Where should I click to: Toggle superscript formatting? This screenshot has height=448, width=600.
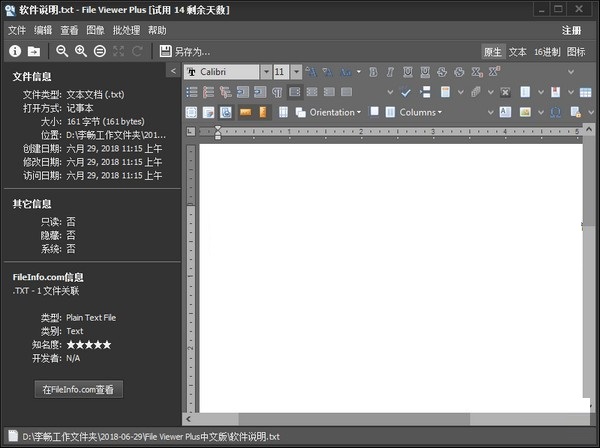click(494, 72)
